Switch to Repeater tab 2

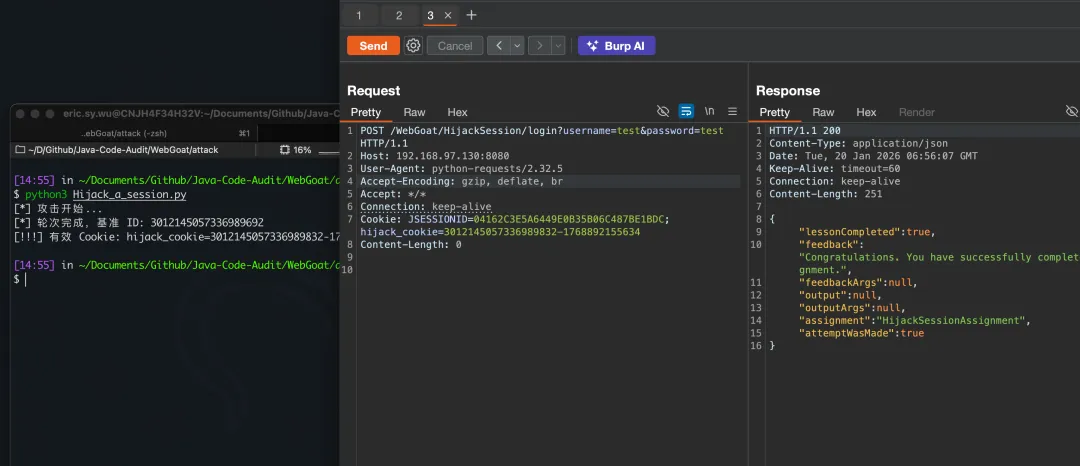point(399,15)
